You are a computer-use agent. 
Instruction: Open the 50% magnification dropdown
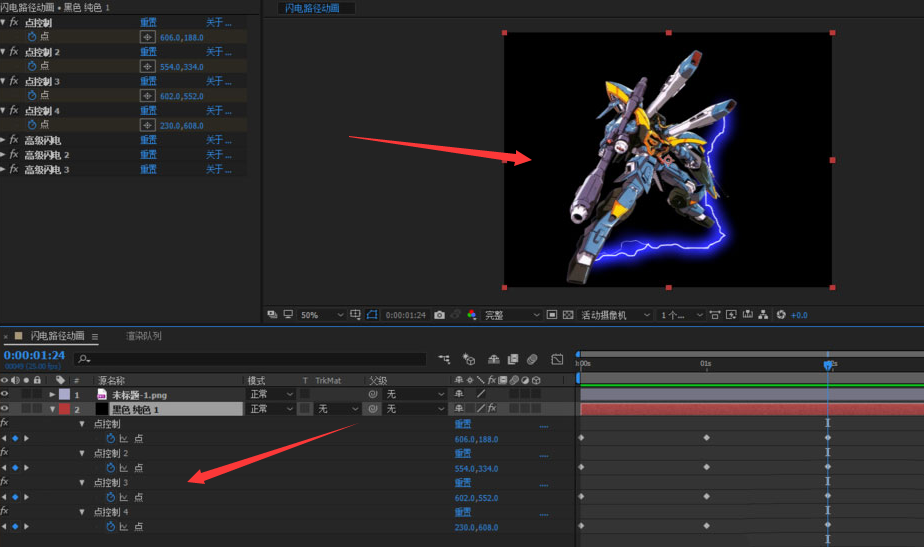[322, 315]
